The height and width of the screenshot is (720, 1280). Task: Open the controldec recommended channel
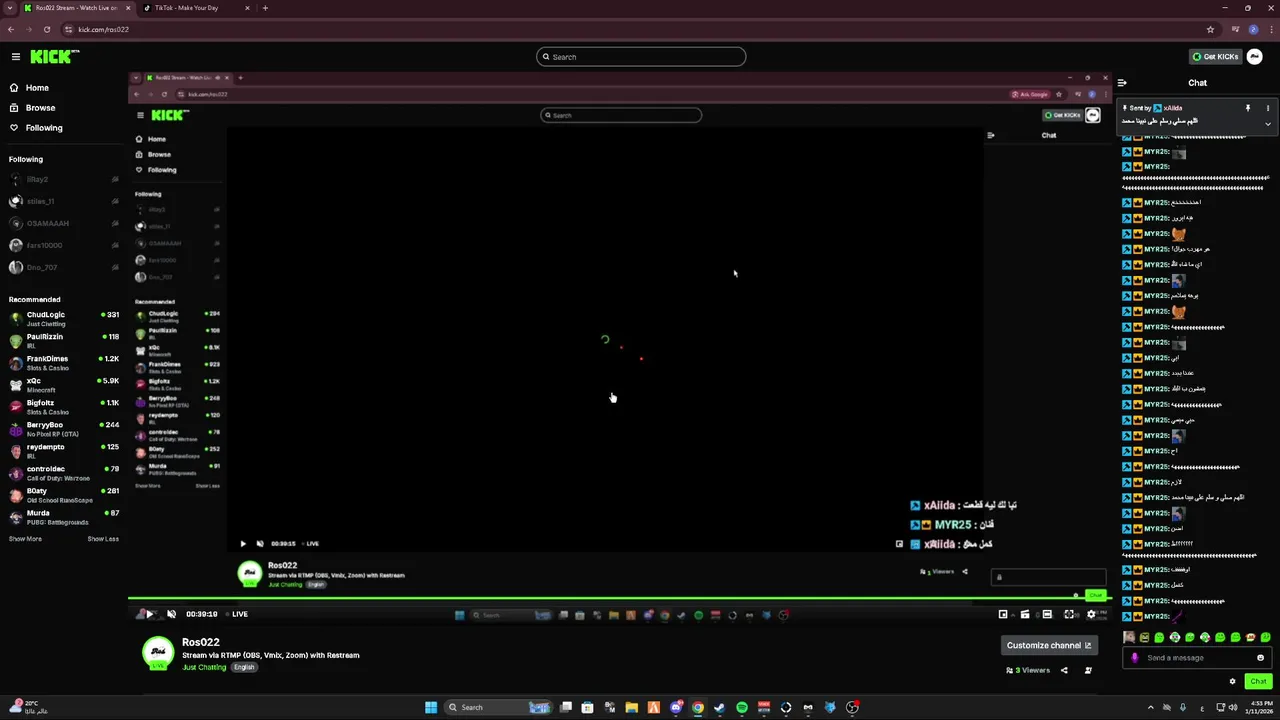64,473
